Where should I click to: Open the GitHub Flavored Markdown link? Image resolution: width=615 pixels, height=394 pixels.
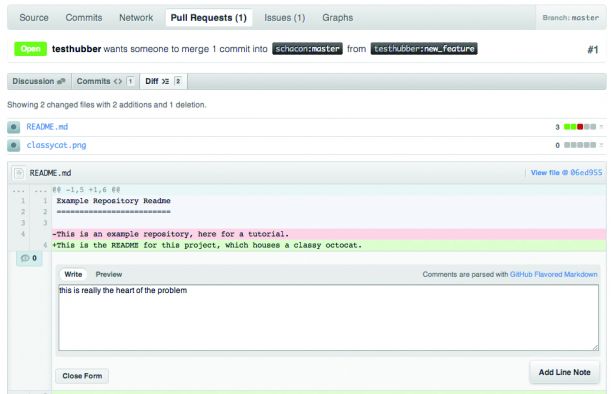click(553, 274)
